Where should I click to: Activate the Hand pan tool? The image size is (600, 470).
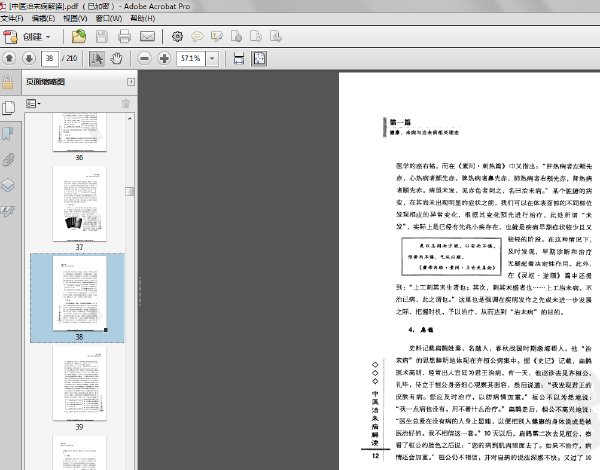(x=116, y=59)
